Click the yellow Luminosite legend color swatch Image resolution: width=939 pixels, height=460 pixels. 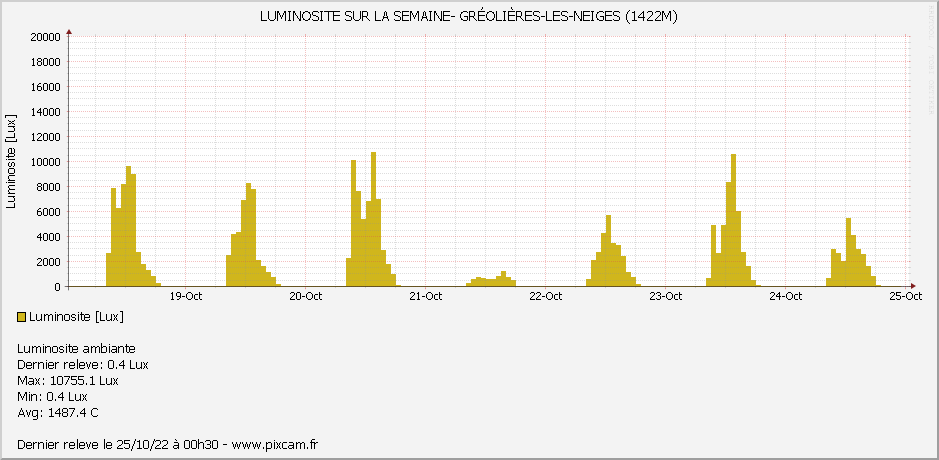coord(23,317)
